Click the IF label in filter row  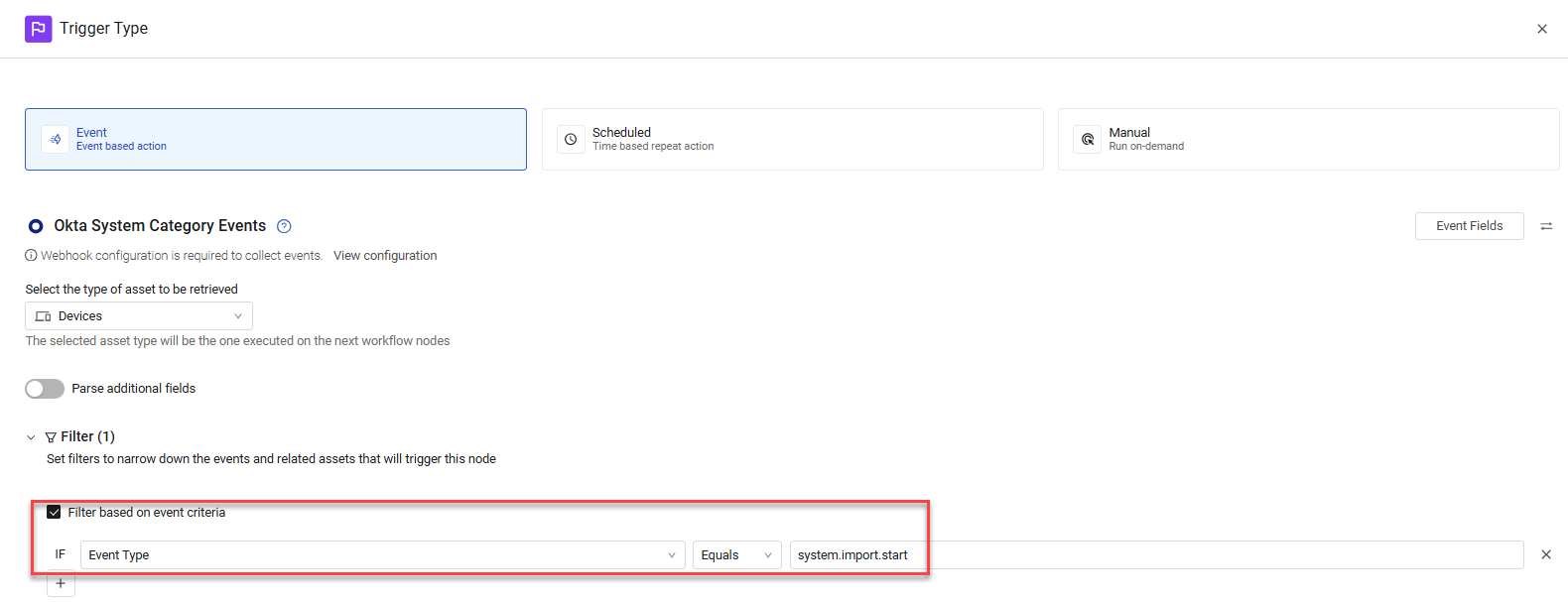(61, 554)
